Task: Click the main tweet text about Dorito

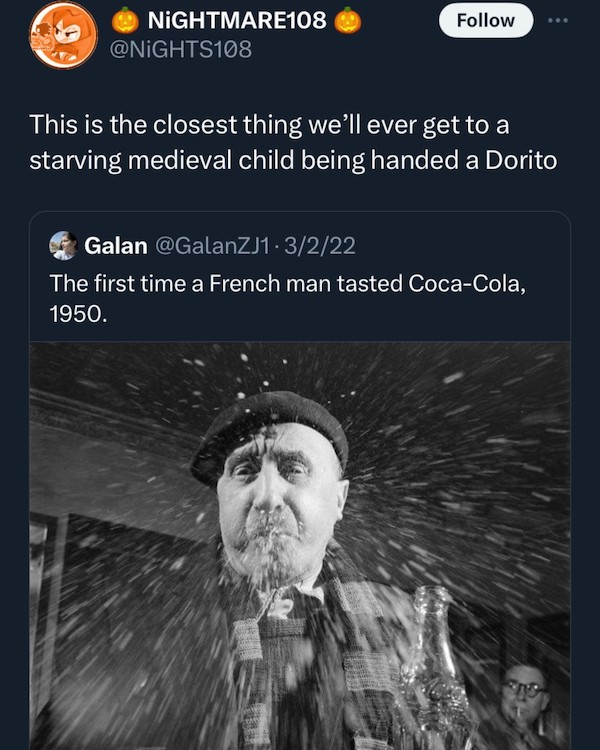Action: (293, 142)
